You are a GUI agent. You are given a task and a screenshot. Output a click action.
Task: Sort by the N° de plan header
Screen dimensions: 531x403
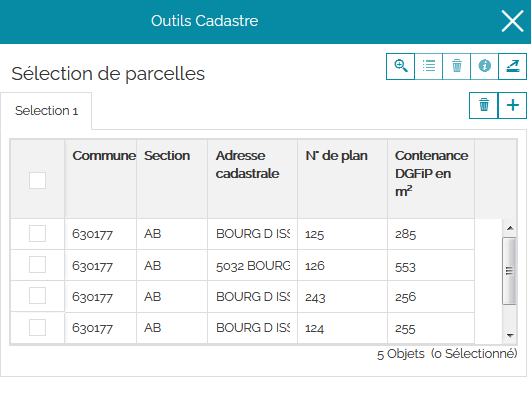point(336,156)
